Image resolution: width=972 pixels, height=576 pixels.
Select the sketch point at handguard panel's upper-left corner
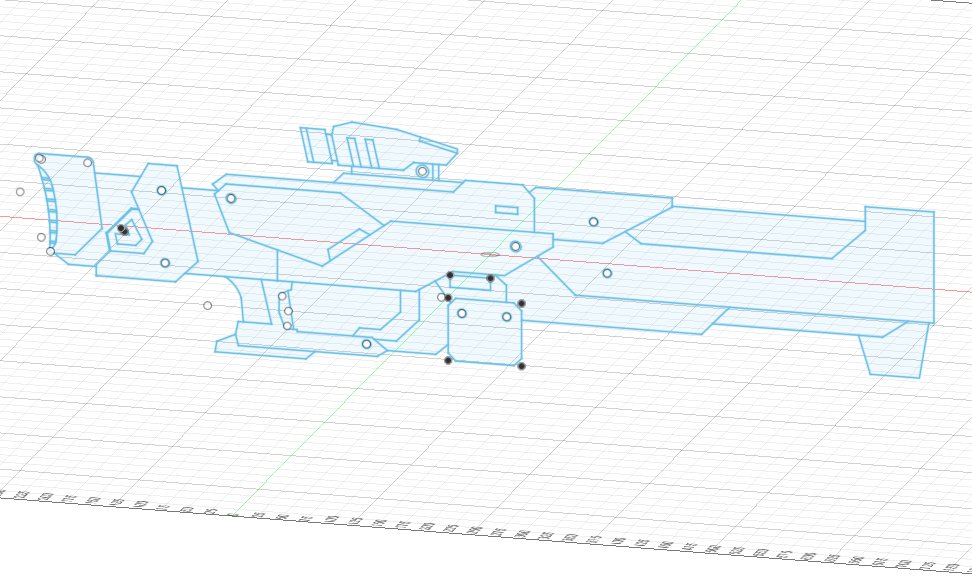point(231,198)
